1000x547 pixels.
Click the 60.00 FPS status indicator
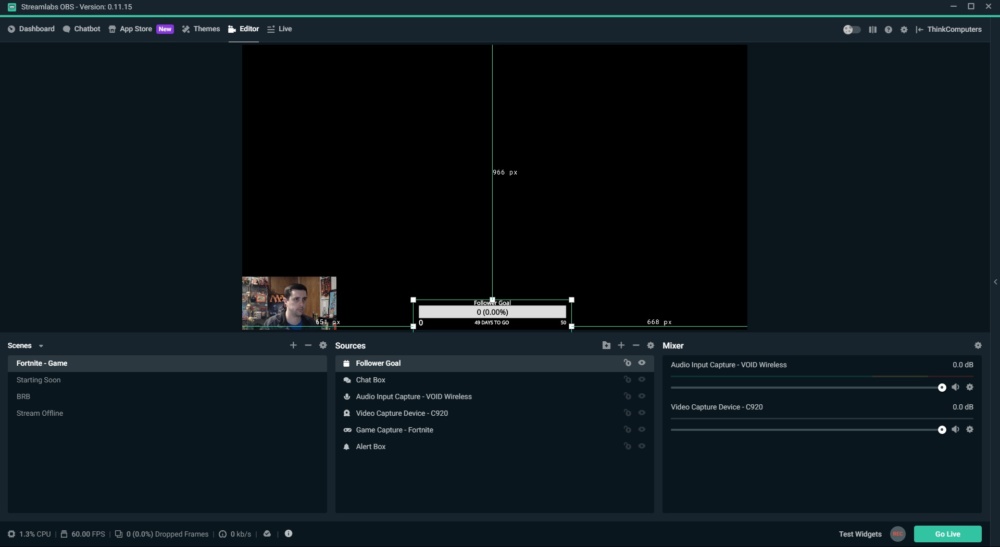pos(83,534)
